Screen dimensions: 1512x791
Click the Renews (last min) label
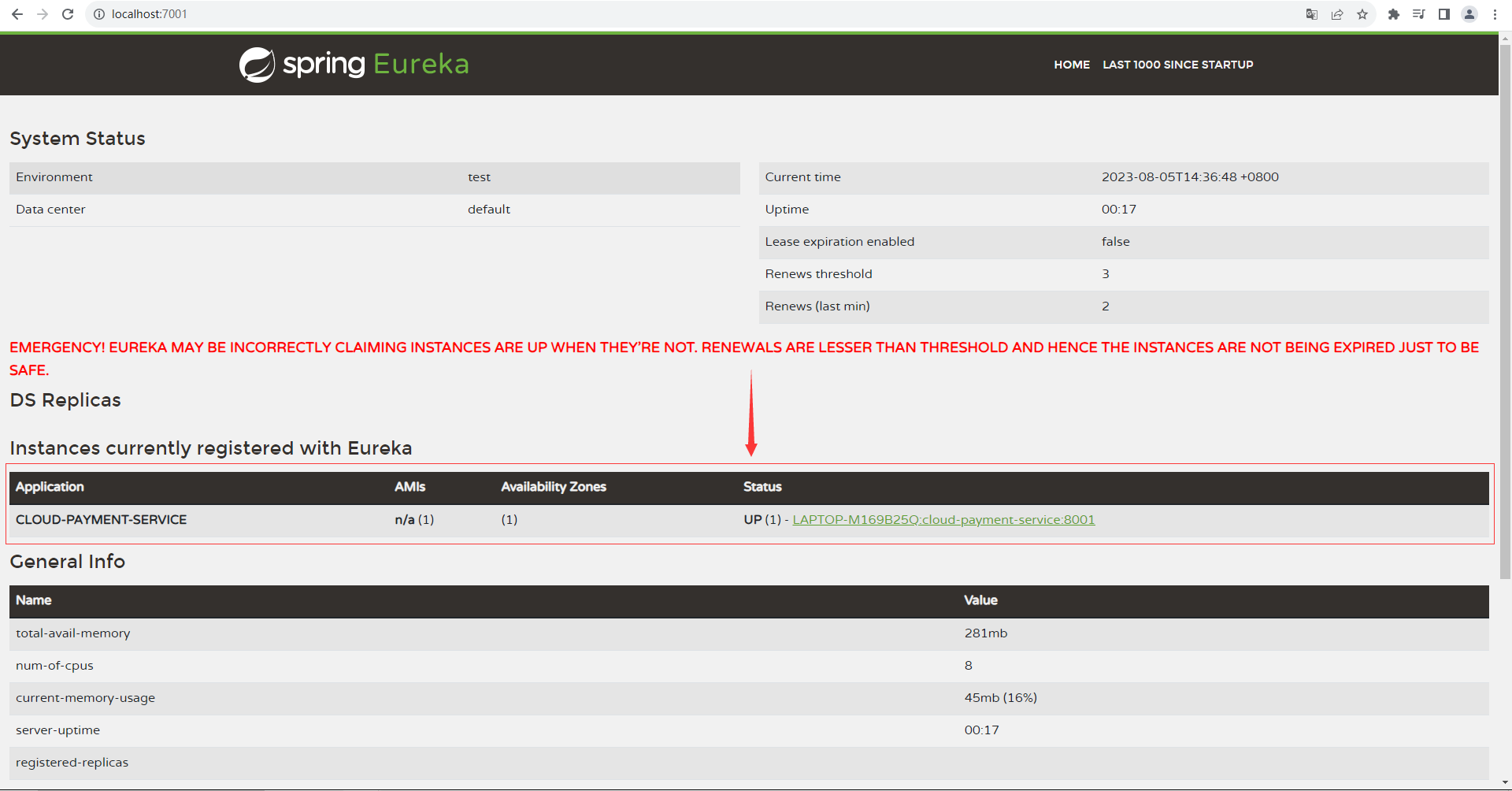click(817, 306)
